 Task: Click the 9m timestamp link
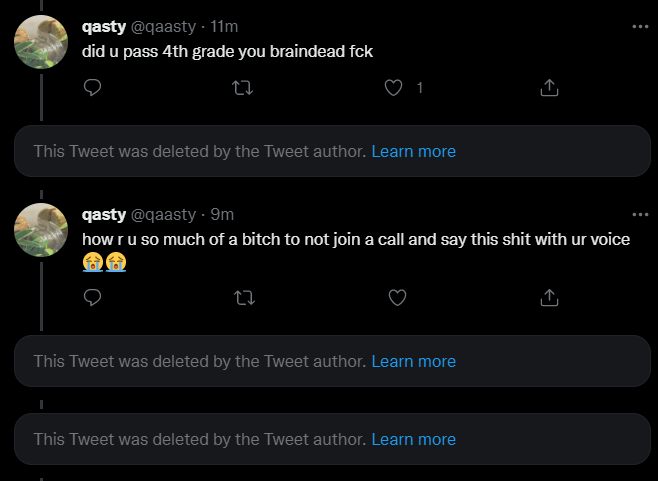pos(221,214)
